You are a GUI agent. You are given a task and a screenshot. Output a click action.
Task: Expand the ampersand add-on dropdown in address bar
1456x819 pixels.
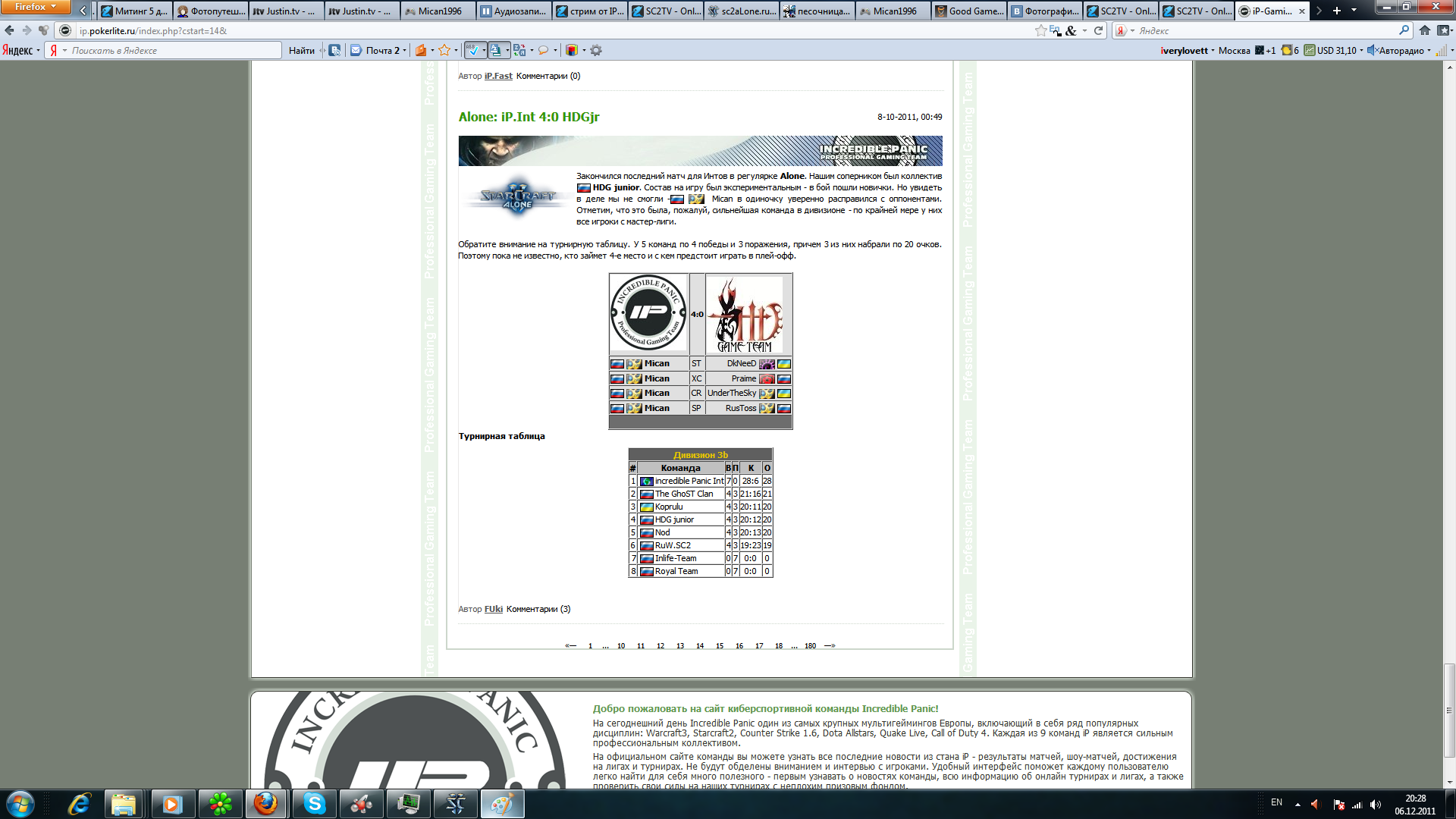[1084, 30]
